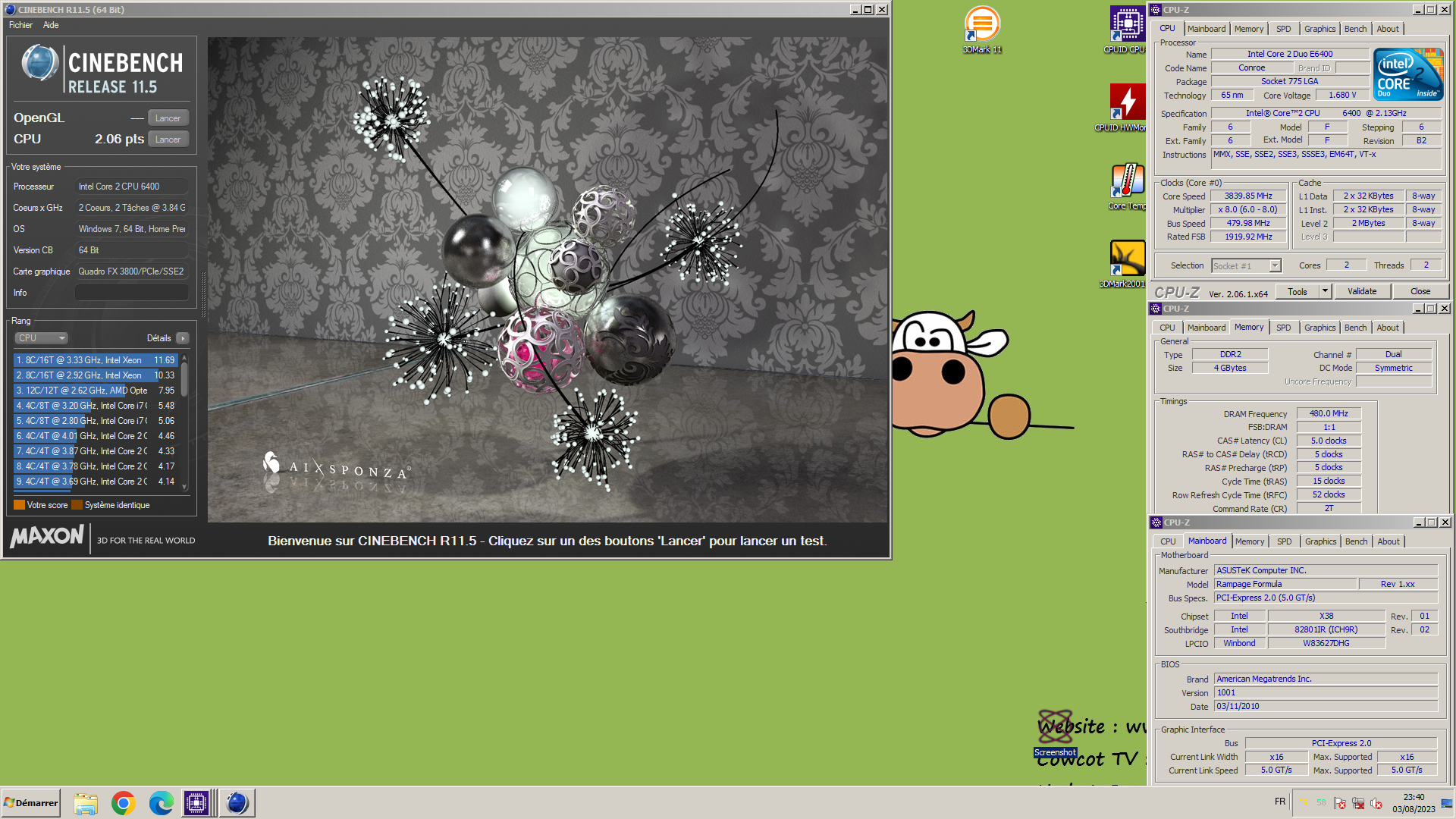Launch Google Chrome from the taskbar

coord(124,802)
